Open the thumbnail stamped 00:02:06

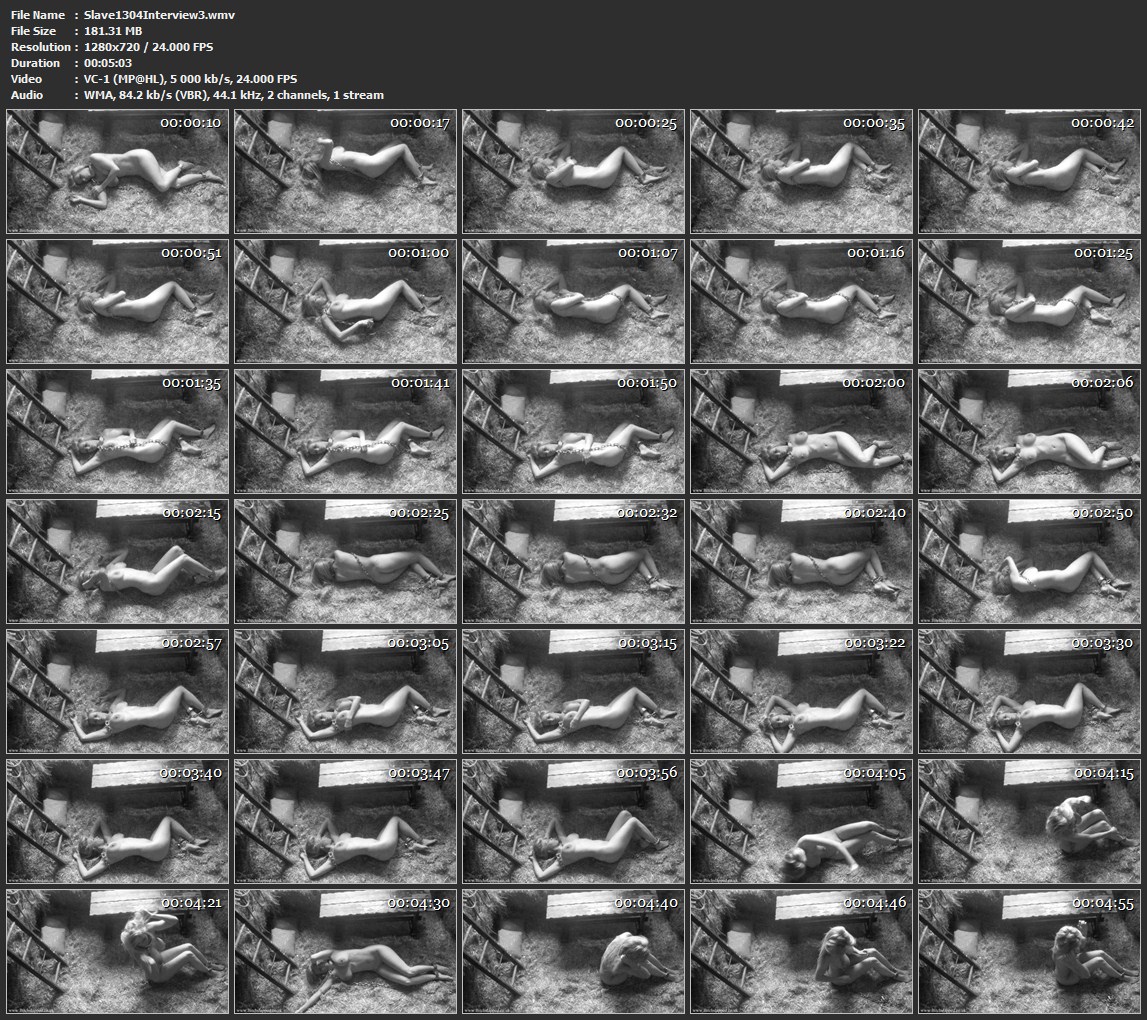click(x=1029, y=432)
